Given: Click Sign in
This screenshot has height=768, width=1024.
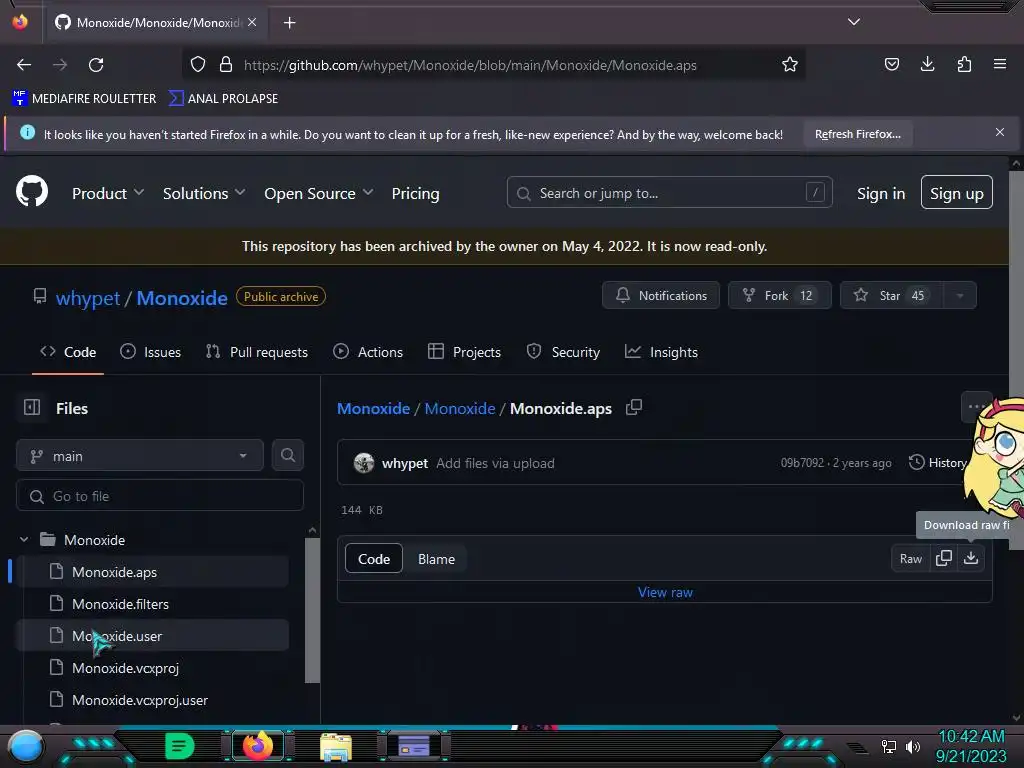Looking at the screenshot, I should pyautogui.click(x=880, y=193).
